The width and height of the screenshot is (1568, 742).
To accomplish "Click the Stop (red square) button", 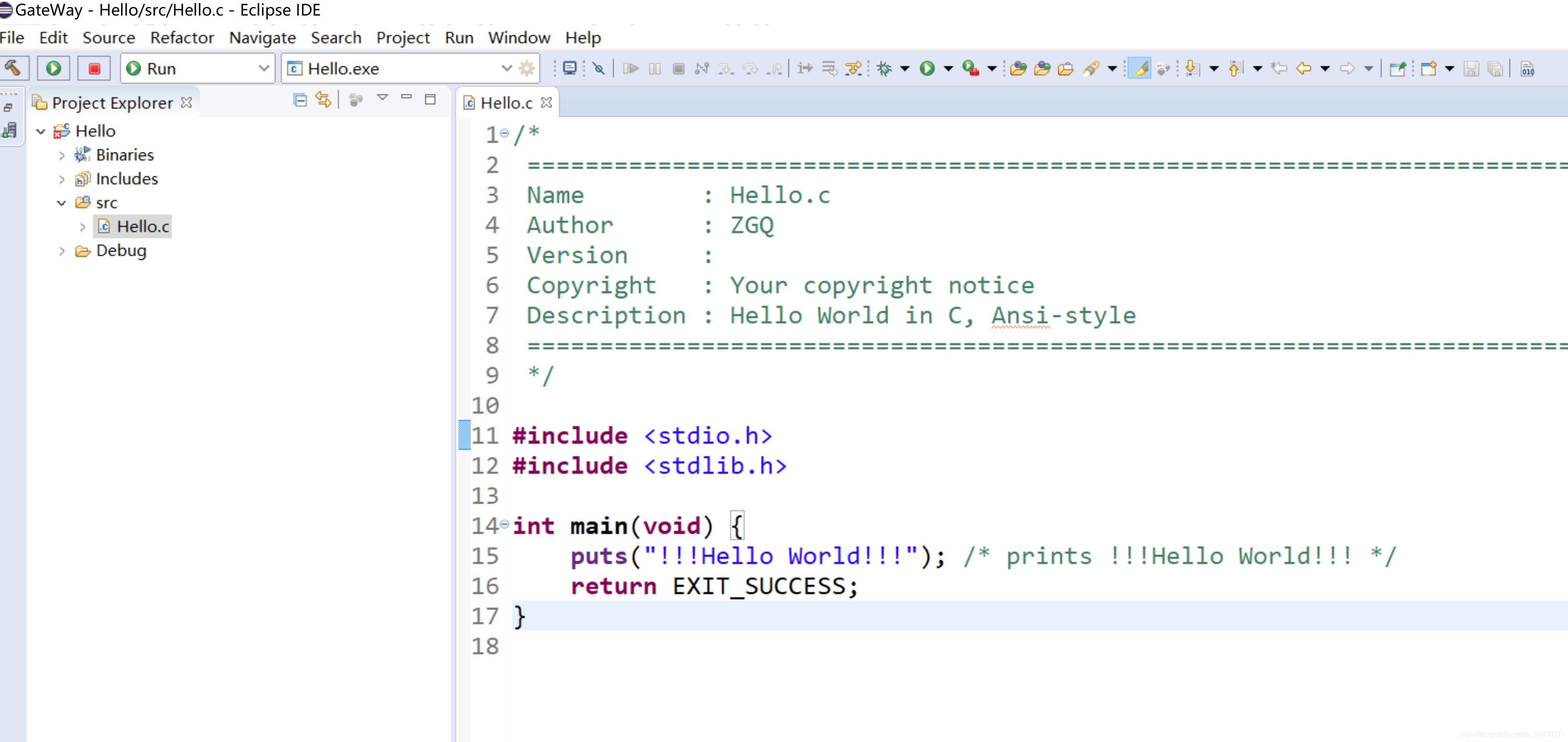I will [x=93, y=68].
